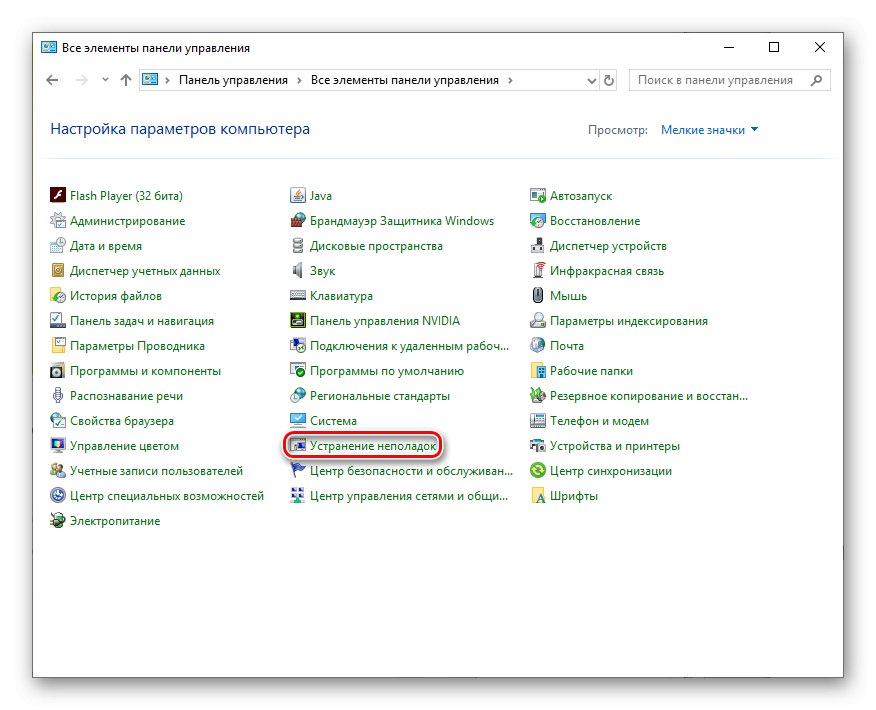
Task: Focus the Поиск в панели управления field
Action: (x=730, y=80)
